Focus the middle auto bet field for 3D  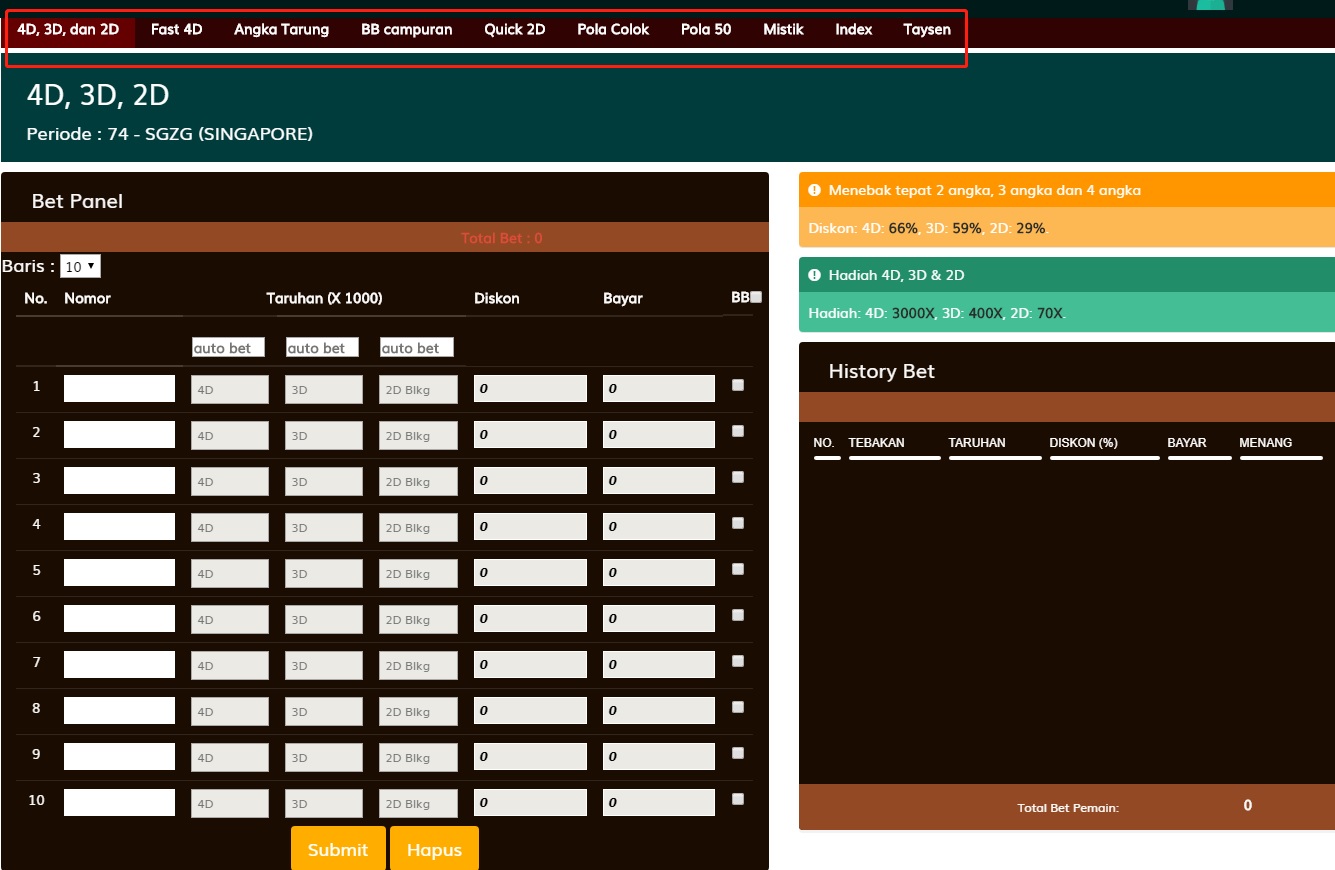322,348
